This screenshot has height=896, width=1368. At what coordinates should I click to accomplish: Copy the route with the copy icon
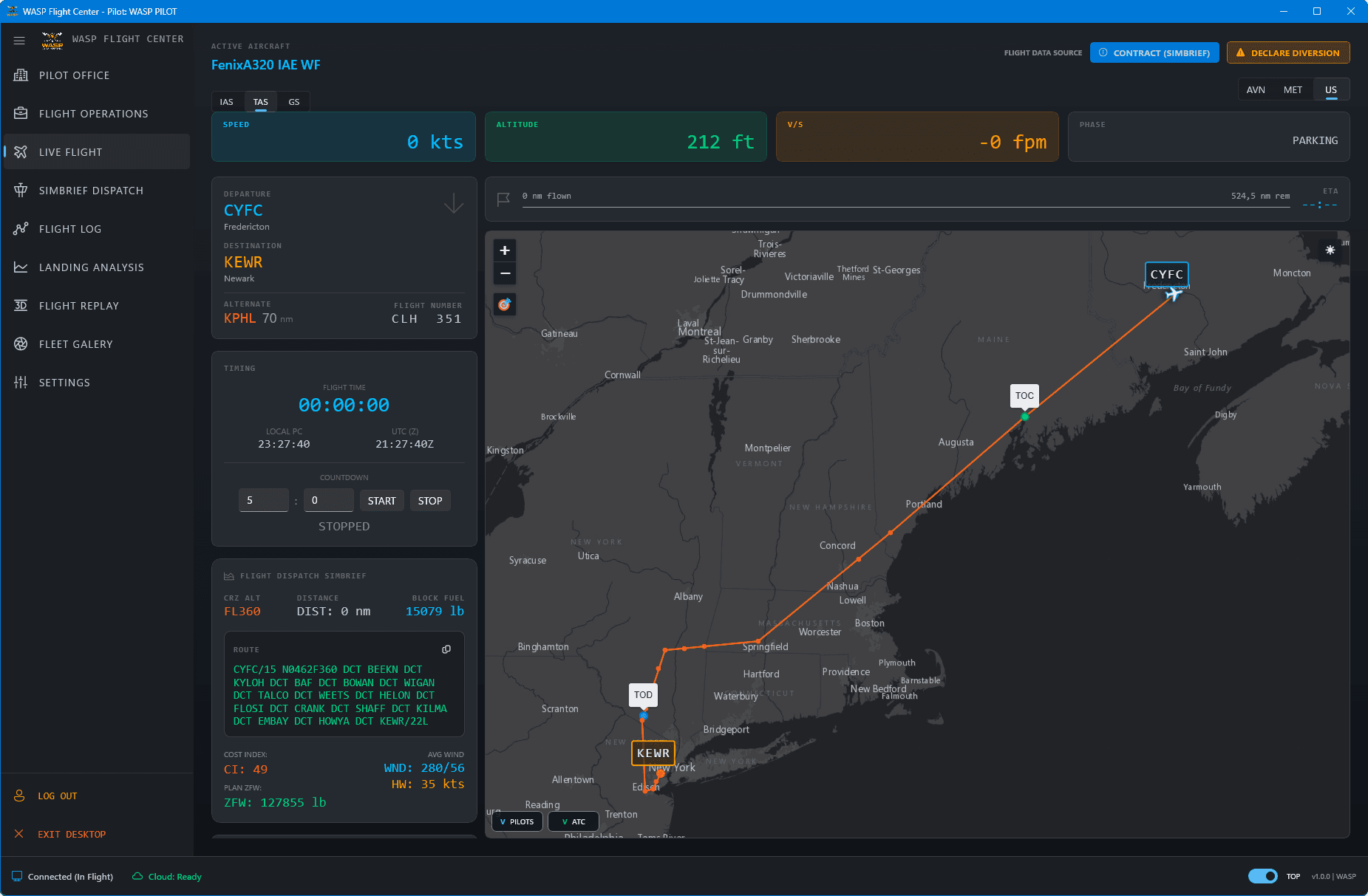(446, 649)
